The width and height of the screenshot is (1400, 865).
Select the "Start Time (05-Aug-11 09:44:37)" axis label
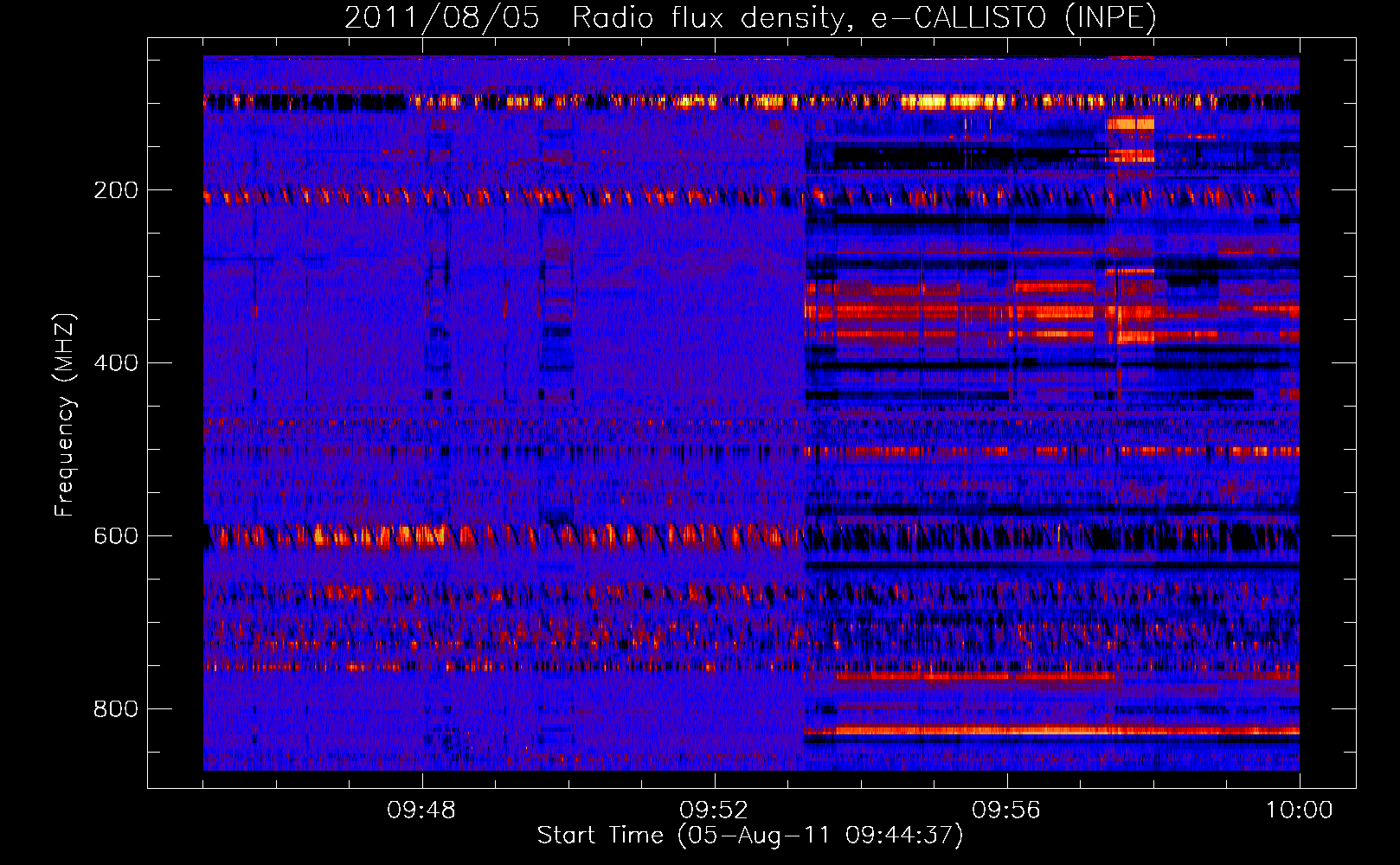click(x=750, y=836)
